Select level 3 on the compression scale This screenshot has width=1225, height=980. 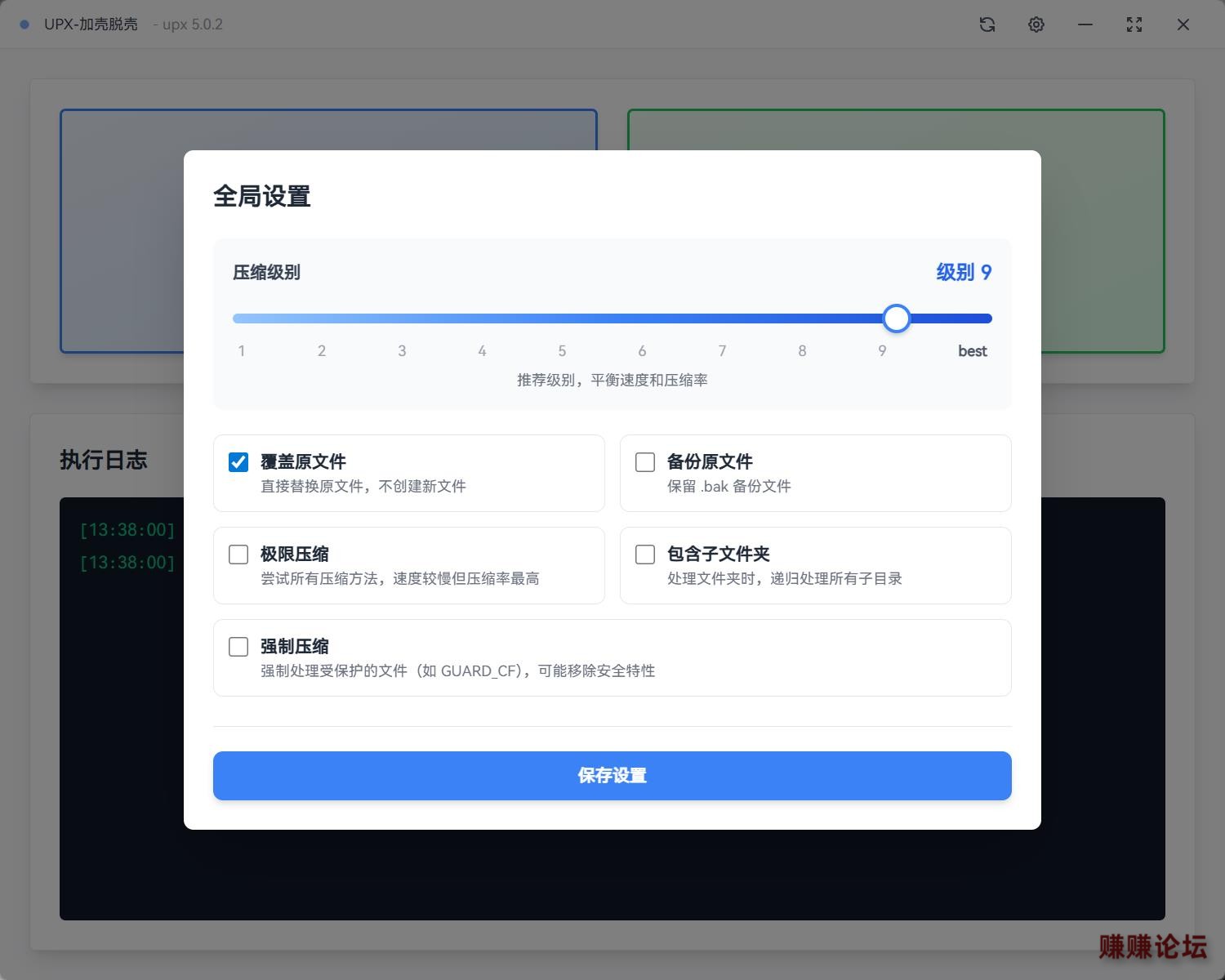402,351
